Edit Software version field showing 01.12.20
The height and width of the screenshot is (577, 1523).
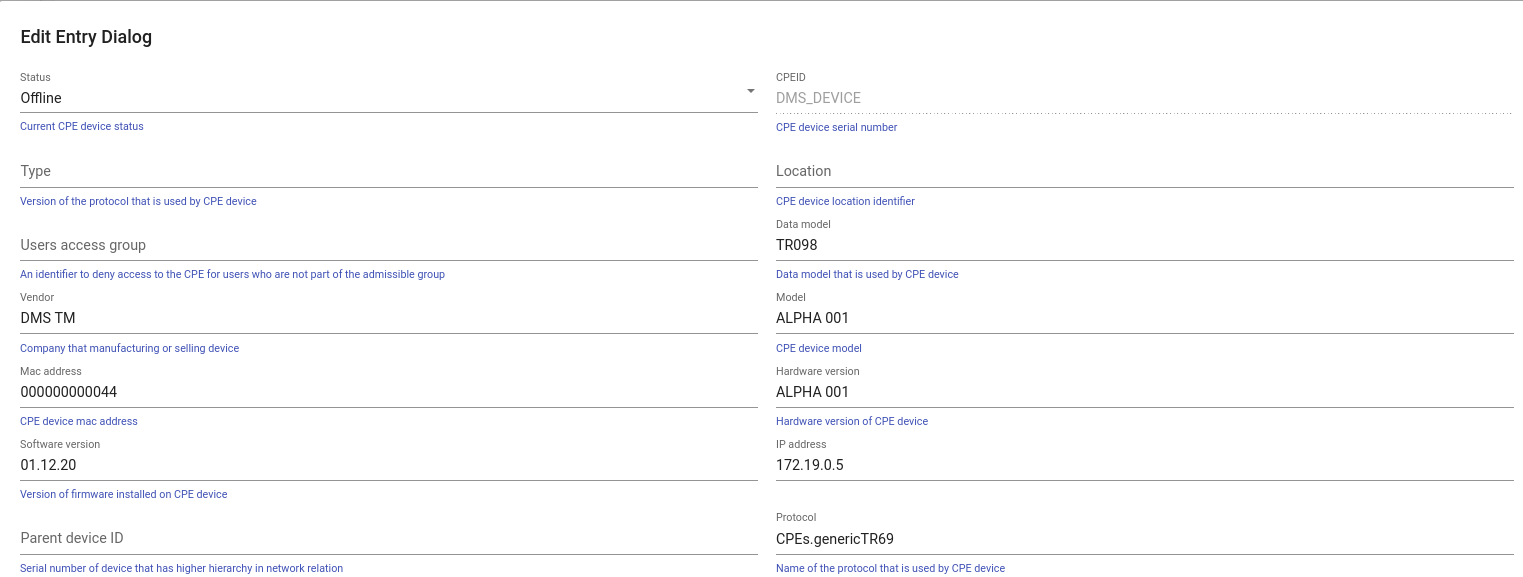click(x=388, y=465)
